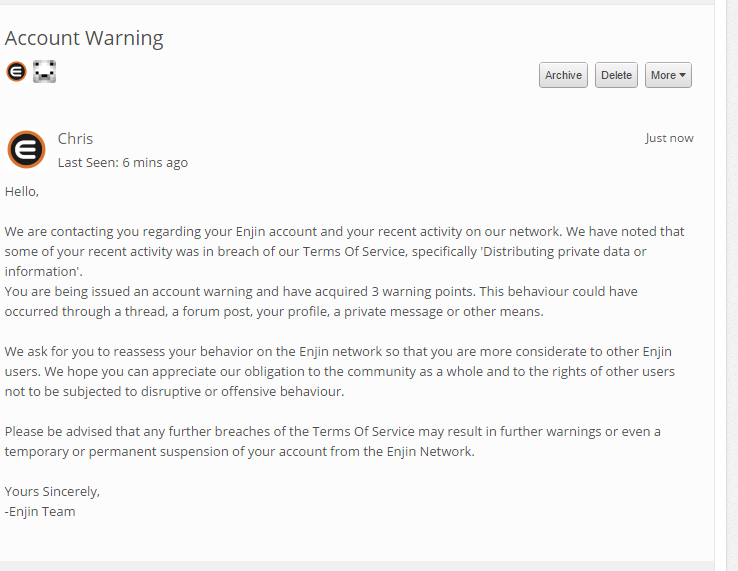Open Chris's large Enjin logo avatar
This screenshot has height=571, width=738.
pos(26,150)
